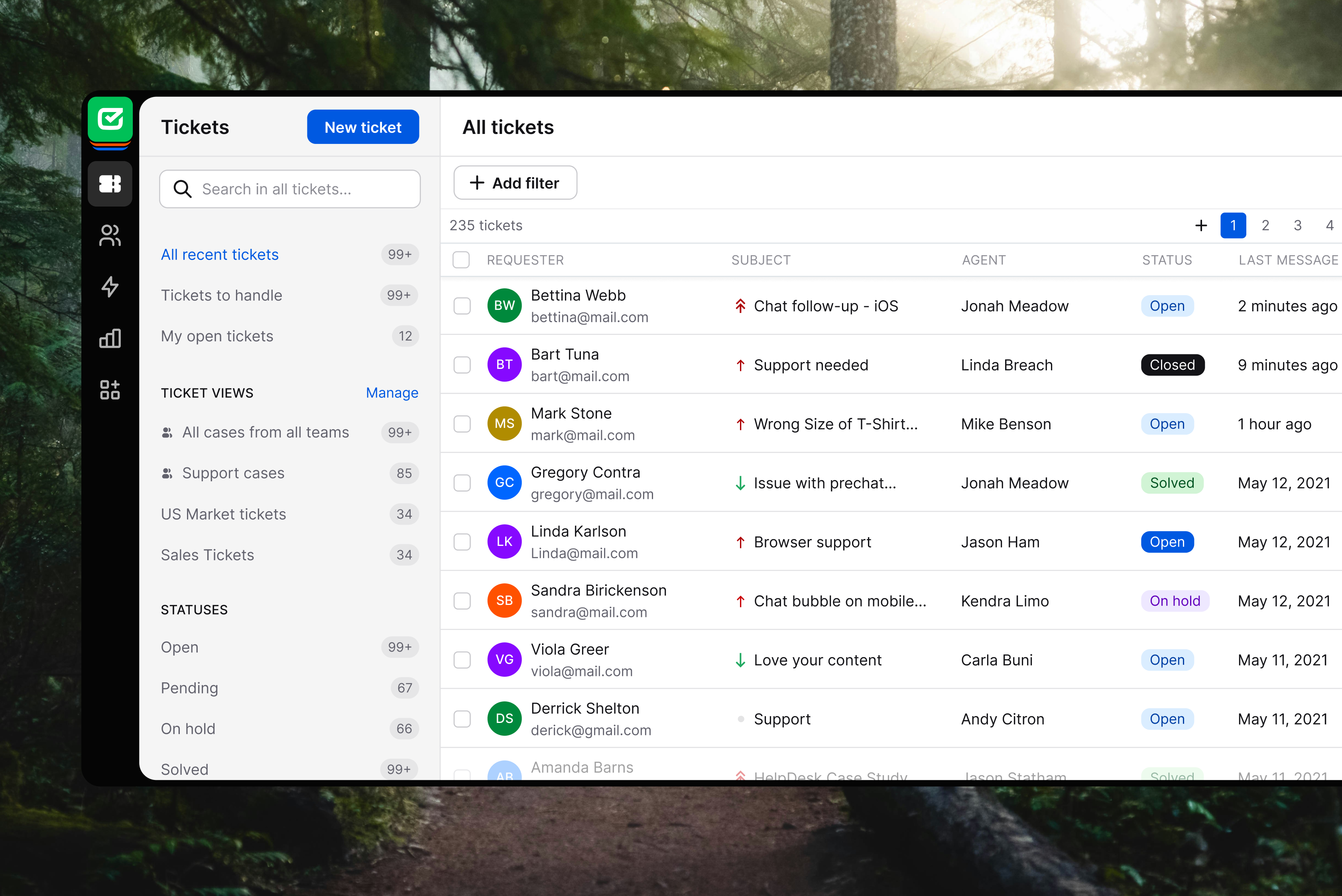Click the VG avatar for Viola Greer
This screenshot has height=896, width=1342.
click(x=504, y=660)
